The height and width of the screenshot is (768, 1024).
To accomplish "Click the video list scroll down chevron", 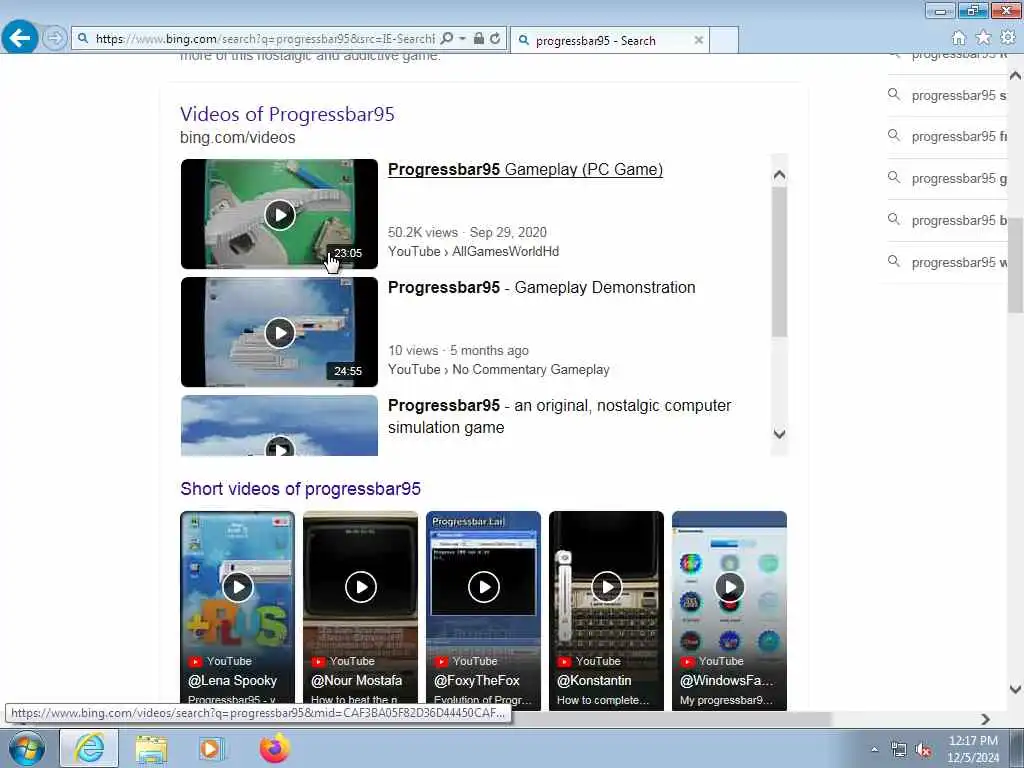I will [779, 434].
